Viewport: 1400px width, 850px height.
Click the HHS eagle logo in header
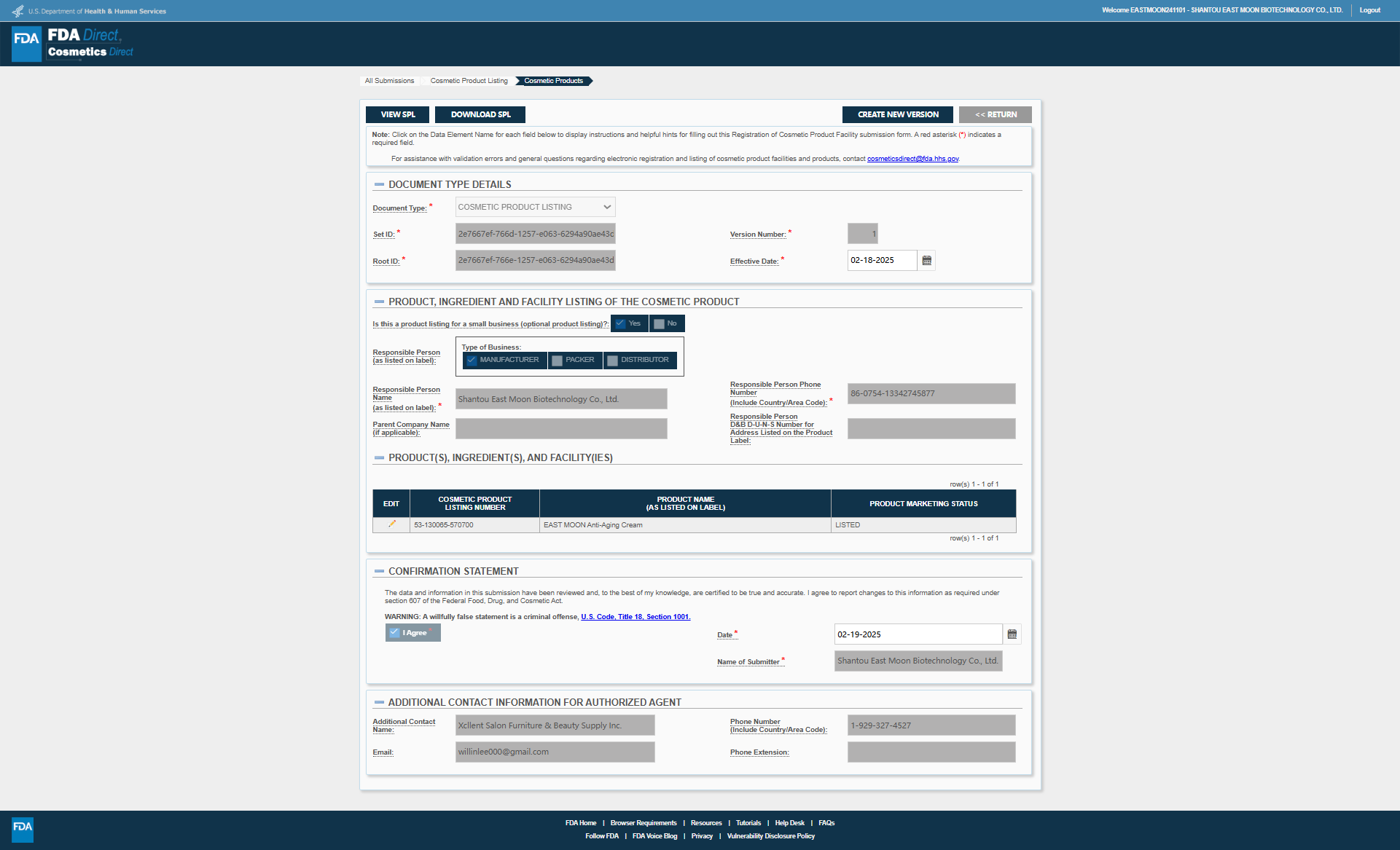coord(17,11)
